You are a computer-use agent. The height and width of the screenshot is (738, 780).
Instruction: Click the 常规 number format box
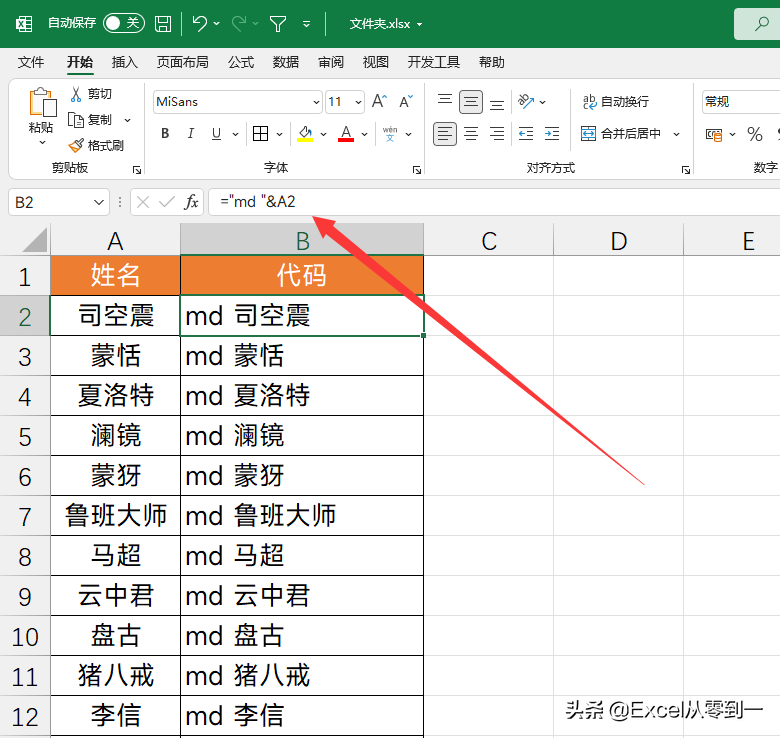(741, 102)
